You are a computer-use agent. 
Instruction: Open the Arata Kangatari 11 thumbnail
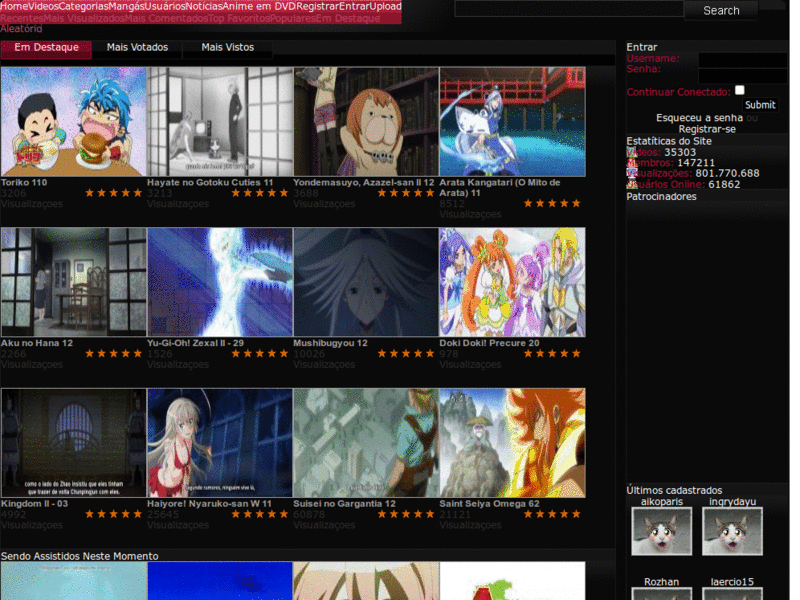(x=512, y=122)
